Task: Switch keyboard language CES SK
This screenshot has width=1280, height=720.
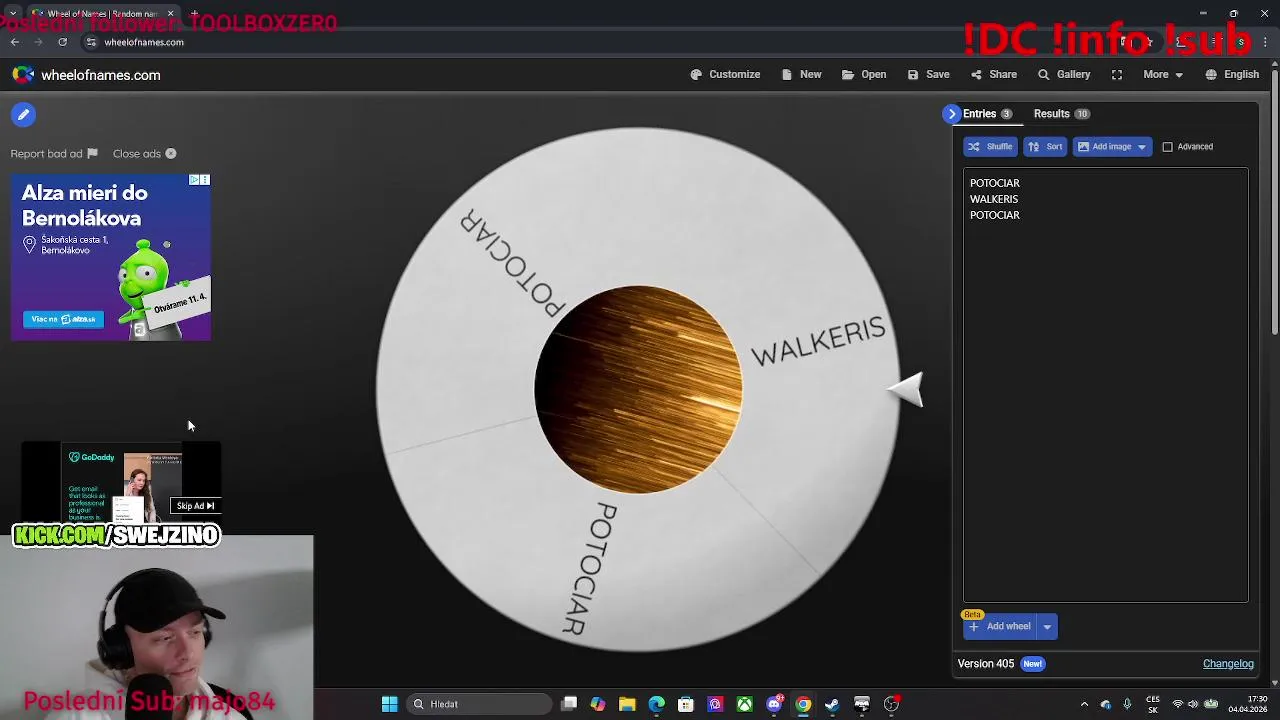Action: [1153, 704]
